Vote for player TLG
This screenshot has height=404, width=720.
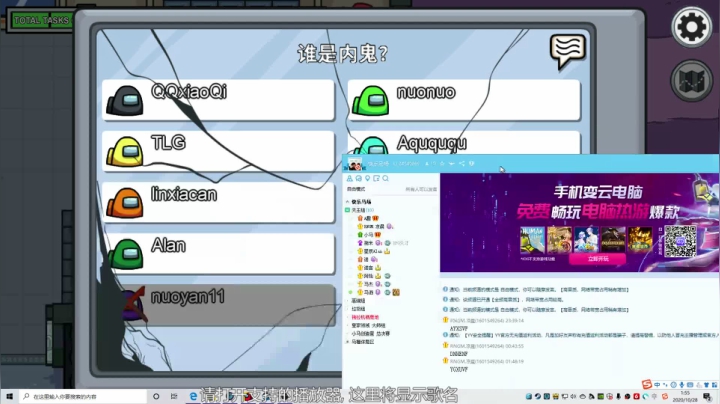pos(218,152)
